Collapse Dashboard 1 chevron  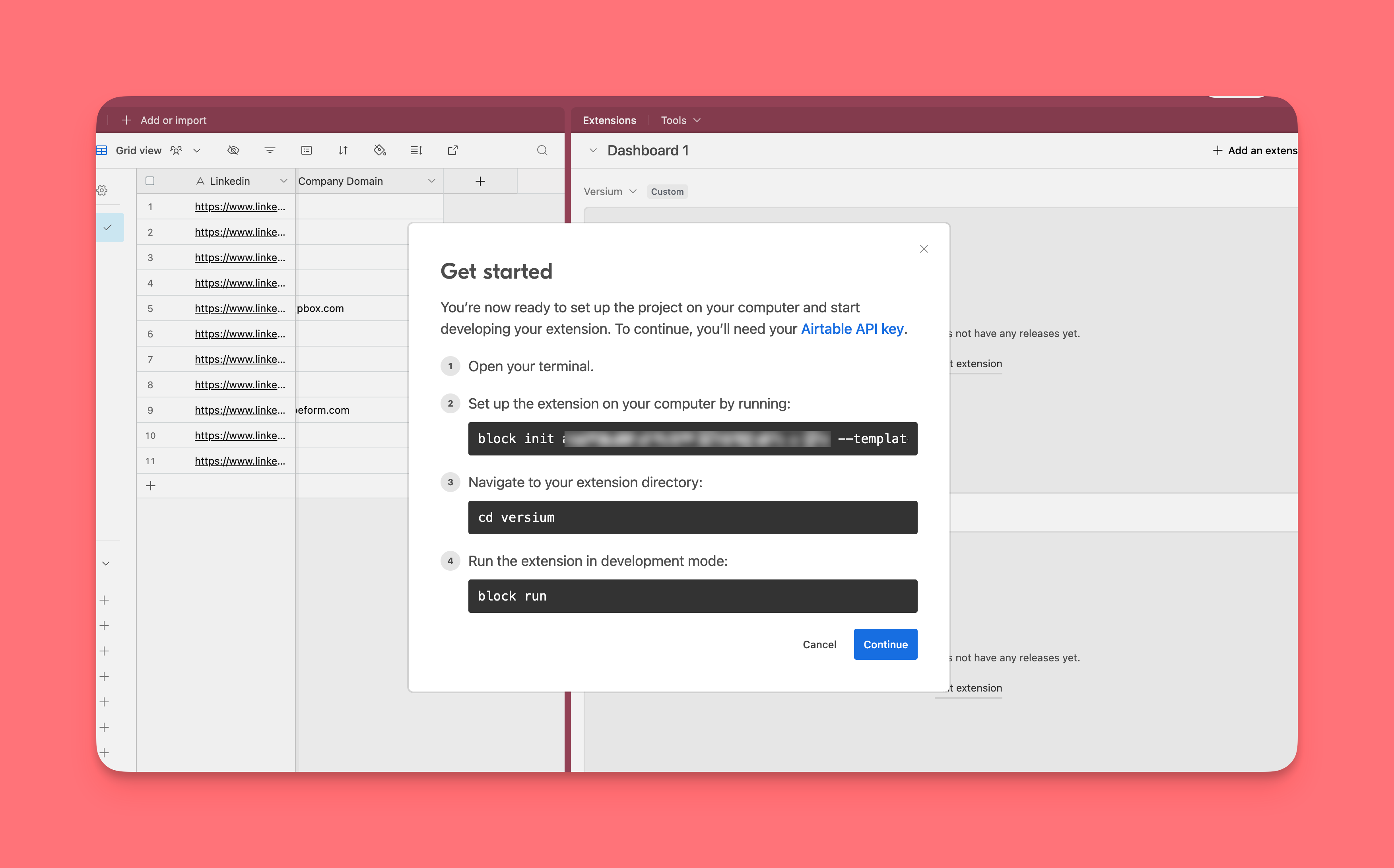pos(593,150)
